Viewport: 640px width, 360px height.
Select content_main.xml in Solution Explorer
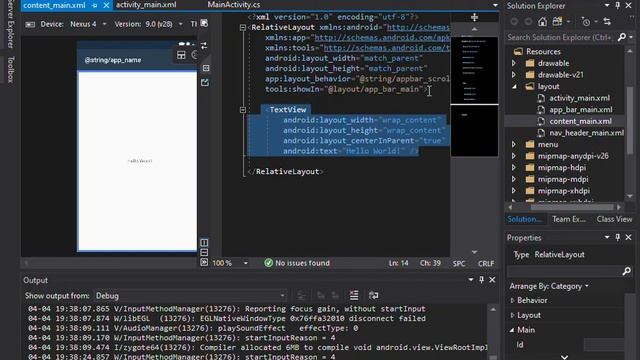[x=580, y=121]
